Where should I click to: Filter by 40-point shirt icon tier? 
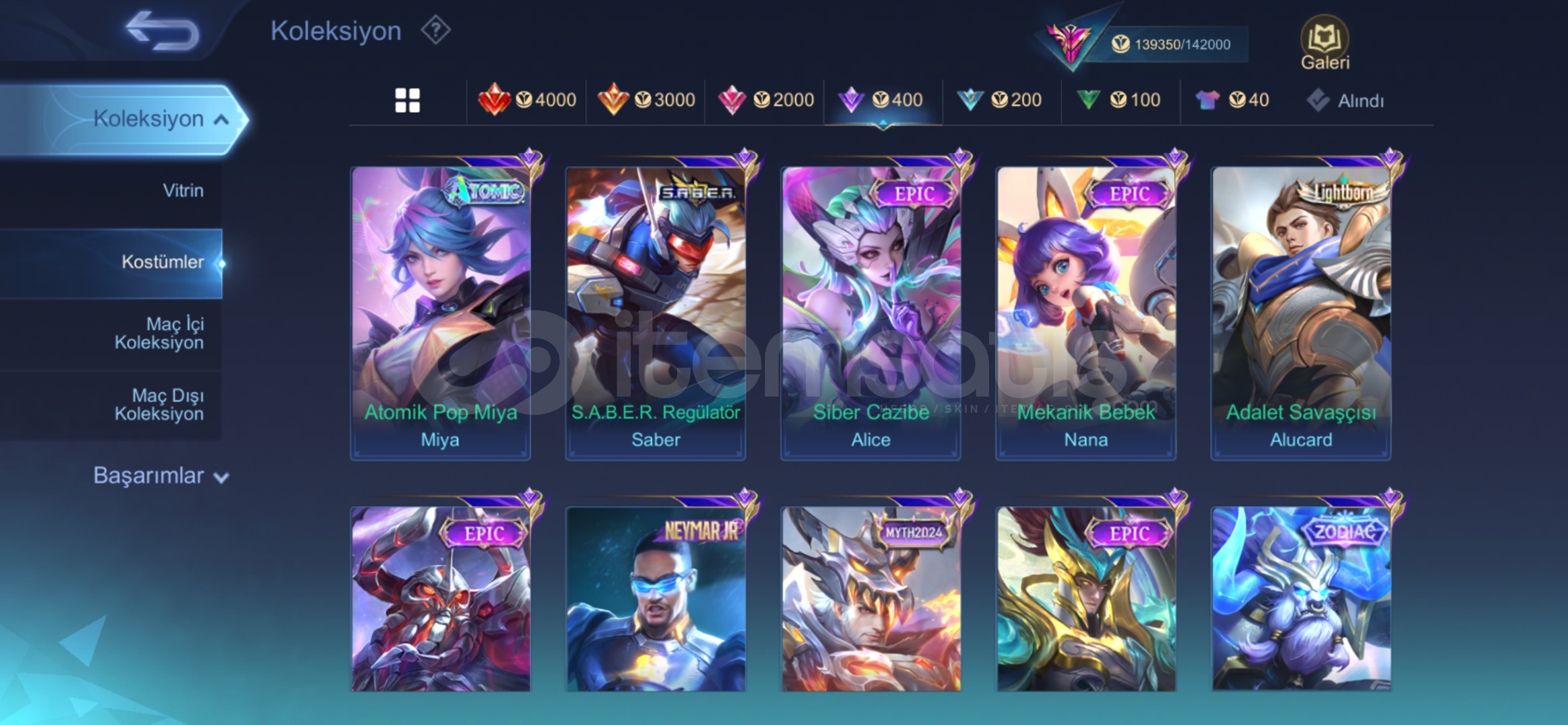1232,100
